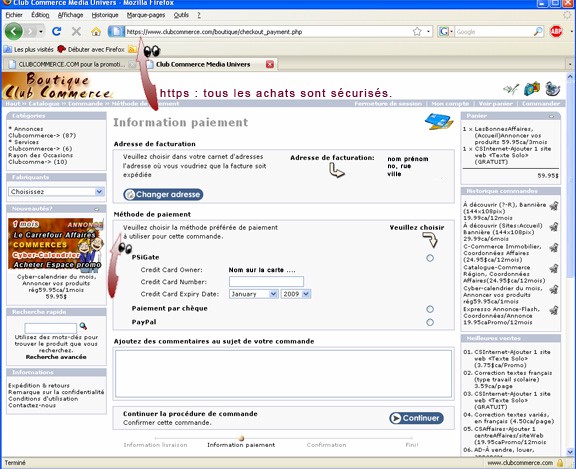The height and width of the screenshot is (469, 576).
Task: Open the tab list dropdown arrow
Action: tap(570, 64)
